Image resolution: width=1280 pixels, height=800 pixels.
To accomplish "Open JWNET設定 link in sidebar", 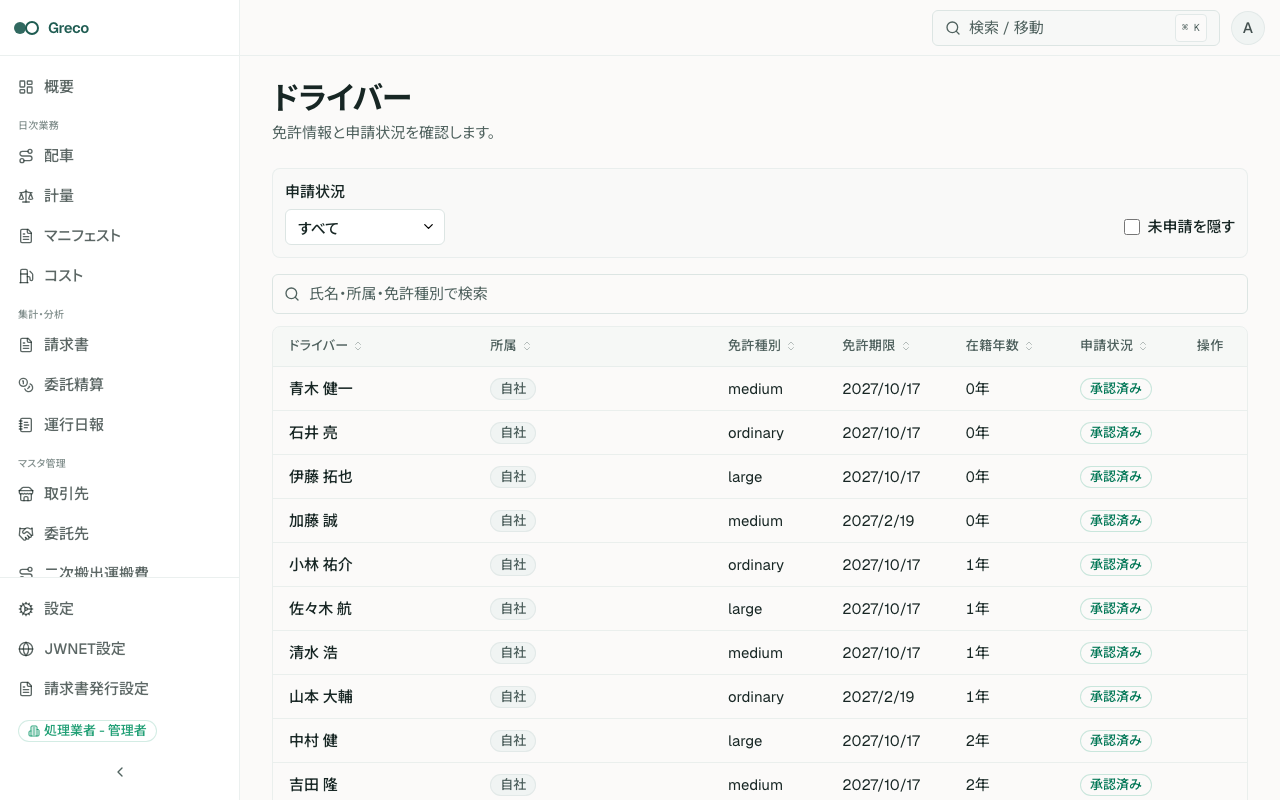I will tap(120, 649).
